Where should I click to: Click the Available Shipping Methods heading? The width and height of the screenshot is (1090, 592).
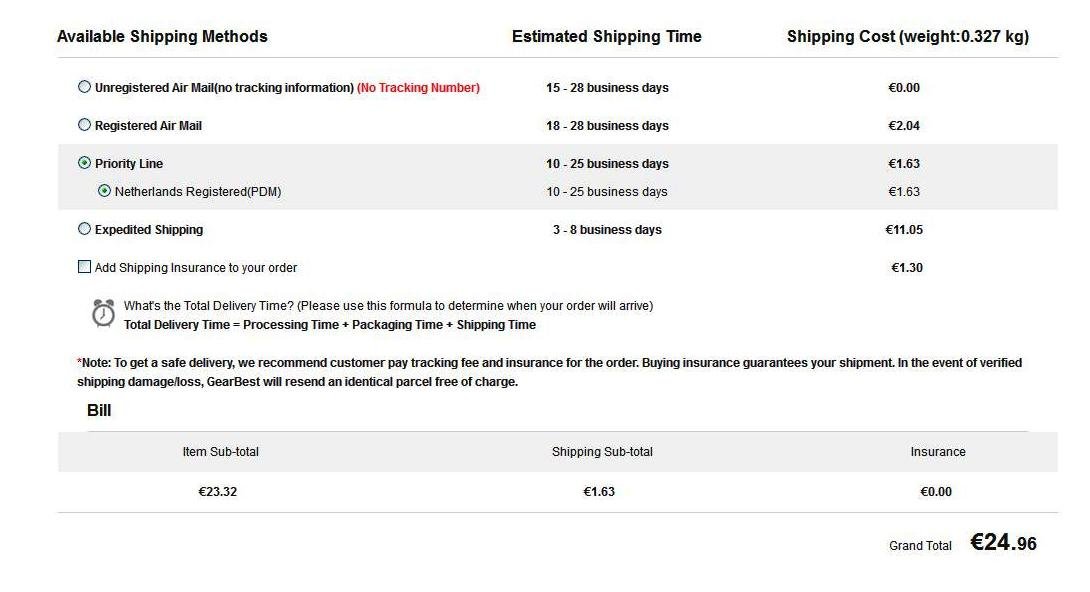coord(162,36)
